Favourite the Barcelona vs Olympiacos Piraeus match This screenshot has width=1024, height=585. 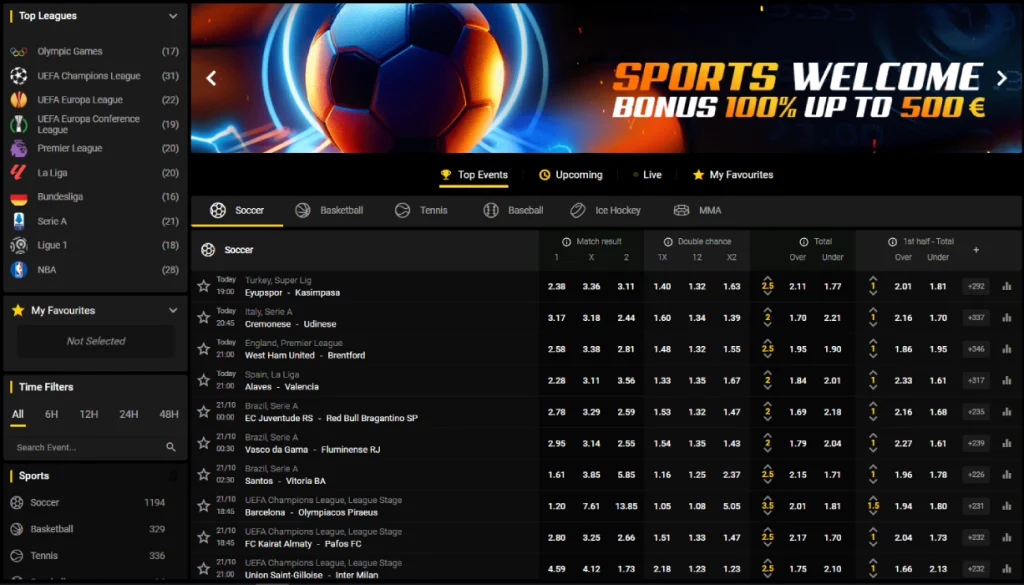point(206,506)
